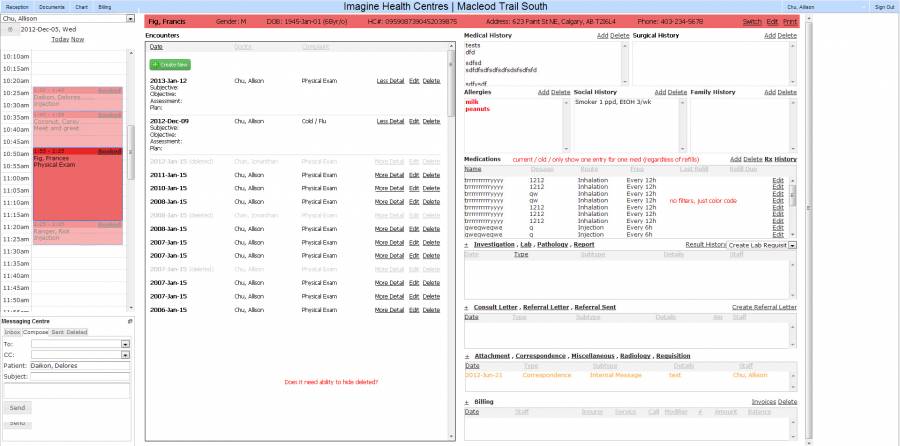
Task: Add an Allergies entry
Action: pyautogui.click(x=543, y=92)
